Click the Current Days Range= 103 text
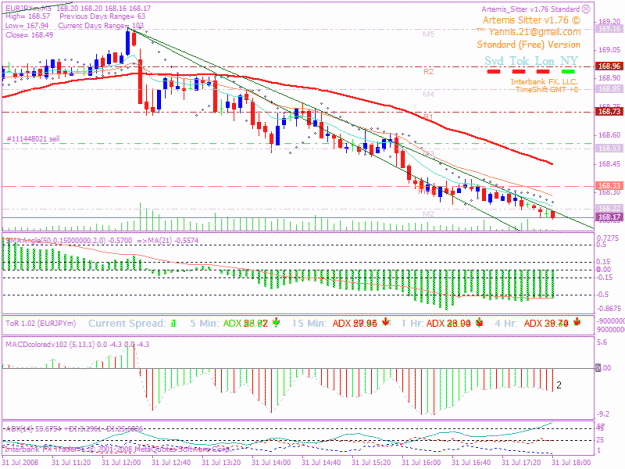 click(101, 26)
